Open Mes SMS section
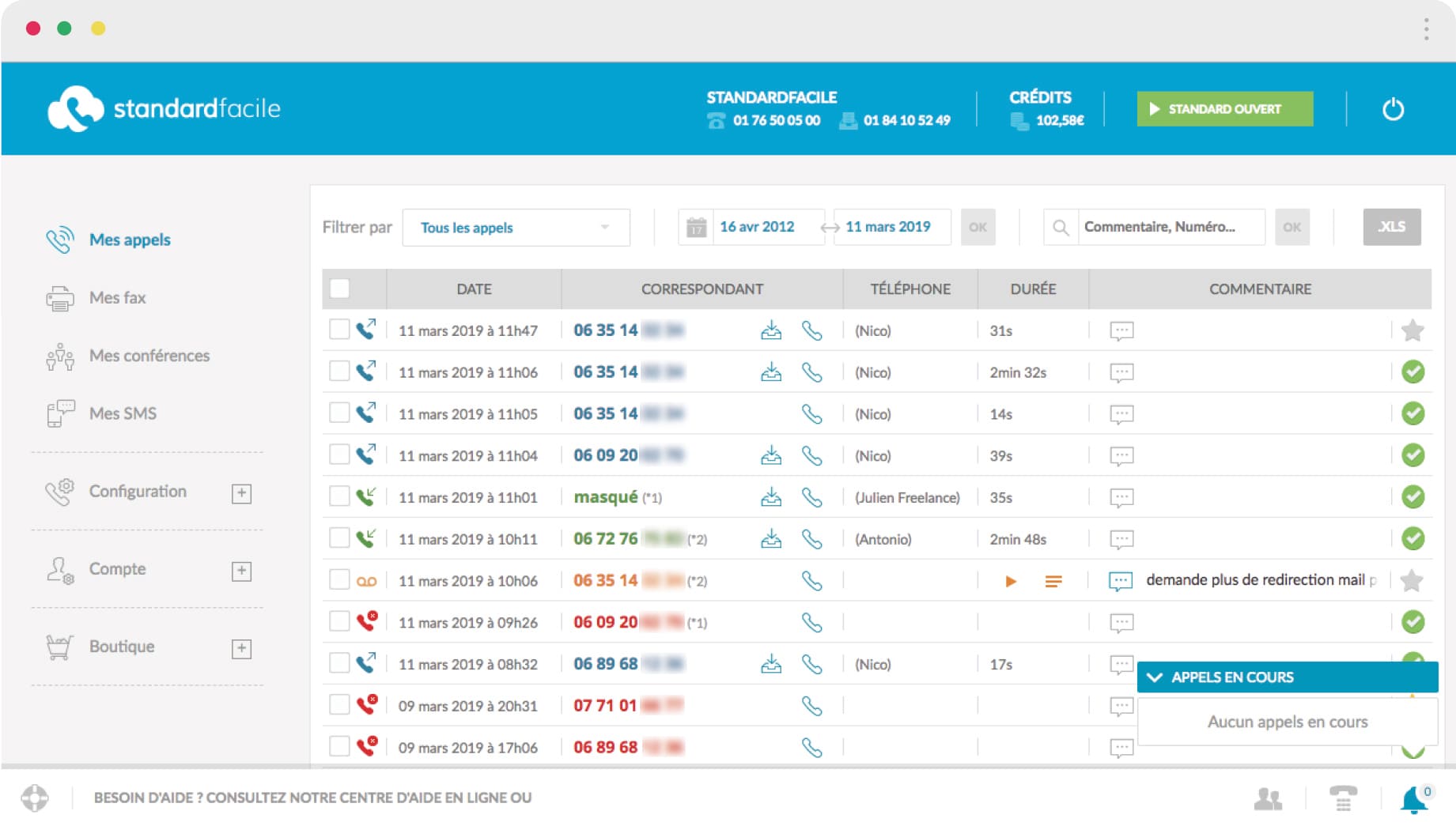The width and height of the screenshot is (1456, 826). (123, 413)
